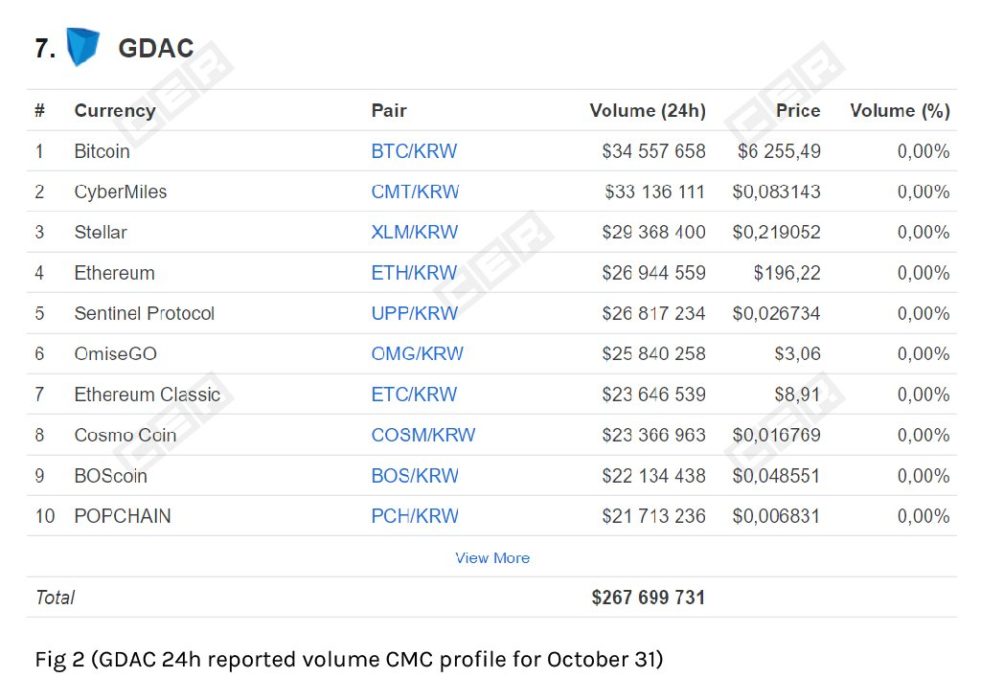
Task: Click the Total row value
Action: [x=650, y=597]
